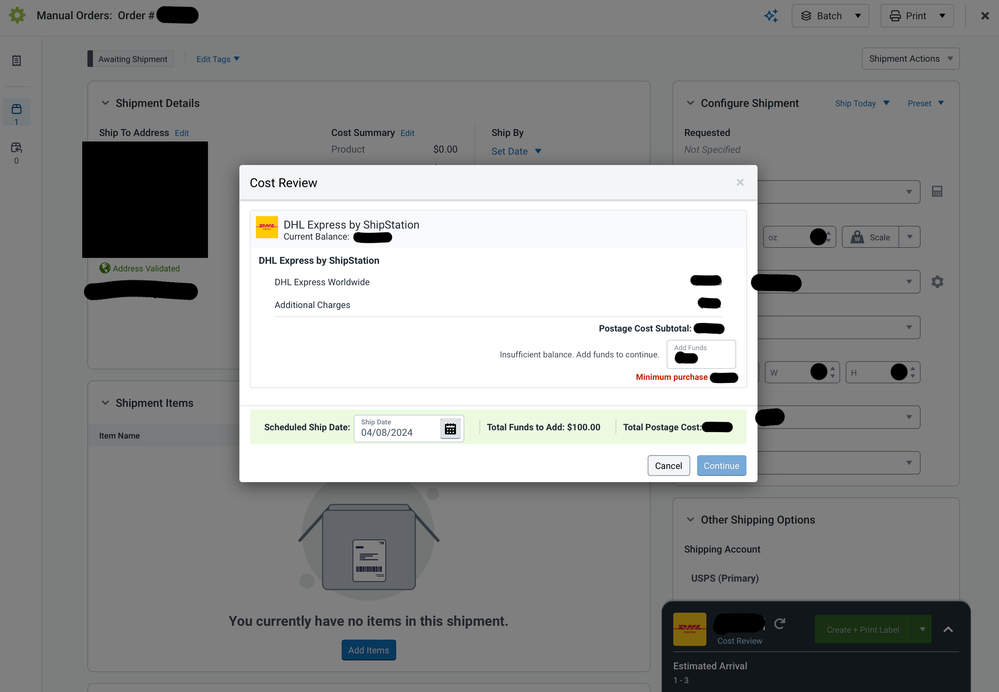999x692 pixels.
Task: Open the Edit Tags menu
Action: (218, 59)
